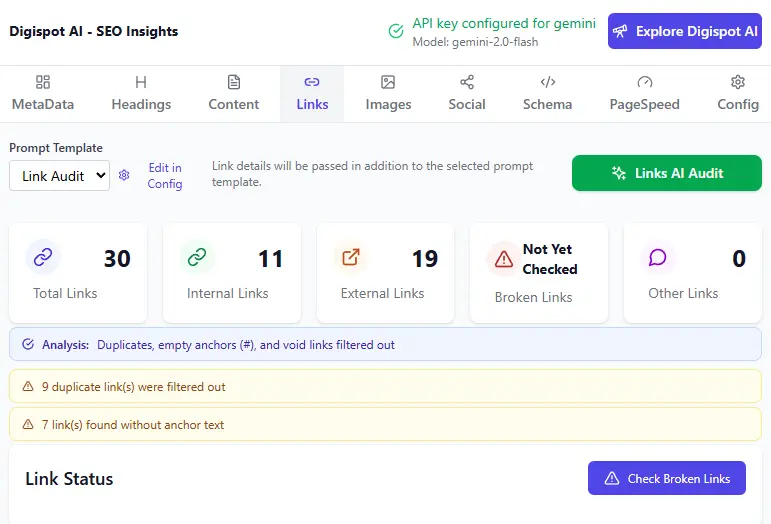Click the Internal Links green chain icon
The width and height of the screenshot is (771, 524).
coord(197,257)
